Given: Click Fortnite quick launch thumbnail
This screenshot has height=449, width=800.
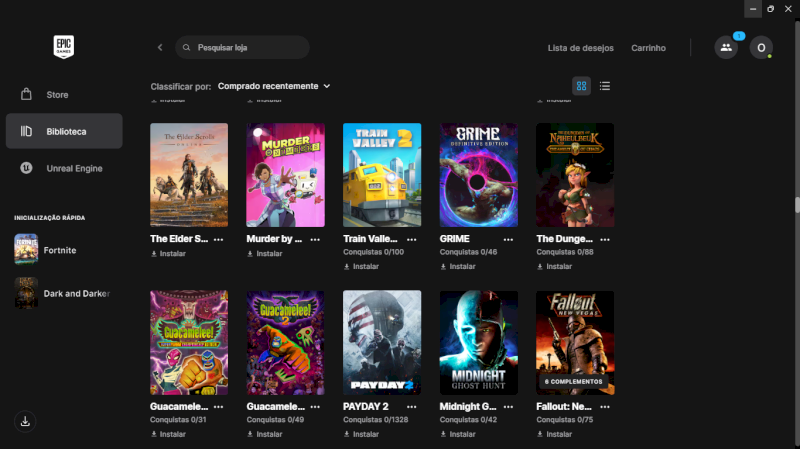Looking at the screenshot, I should point(26,250).
